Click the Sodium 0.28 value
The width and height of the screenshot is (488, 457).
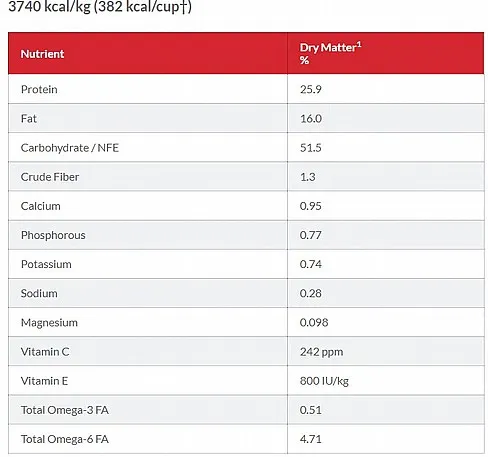click(310, 293)
